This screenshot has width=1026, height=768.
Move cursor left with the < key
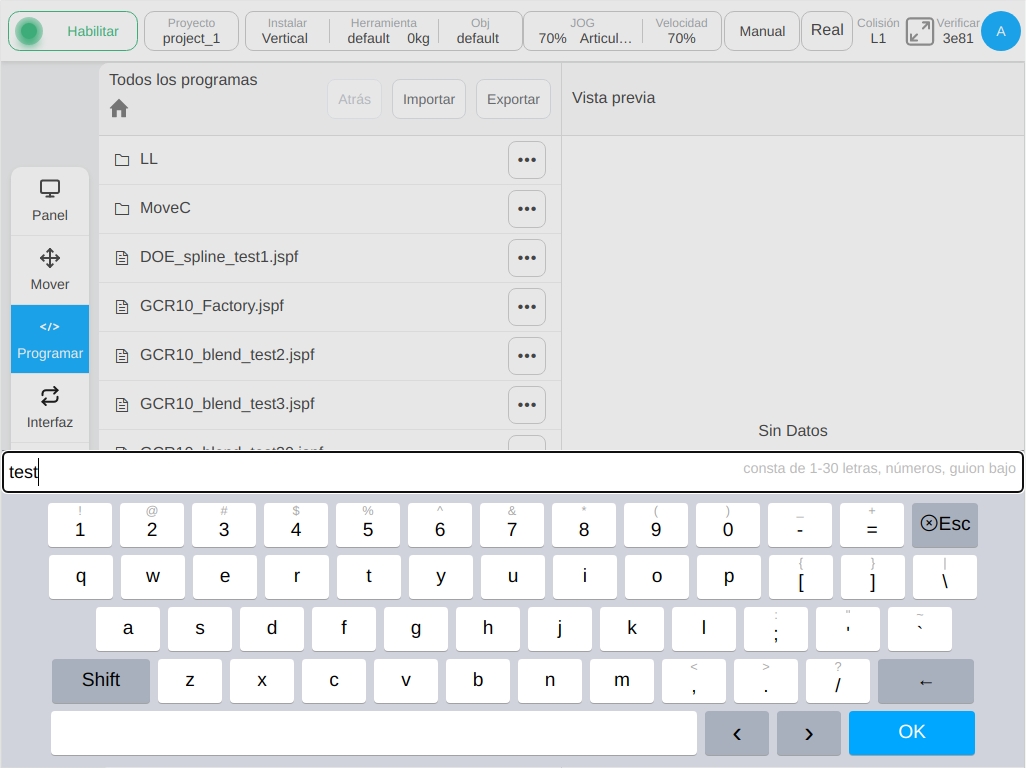coord(737,733)
